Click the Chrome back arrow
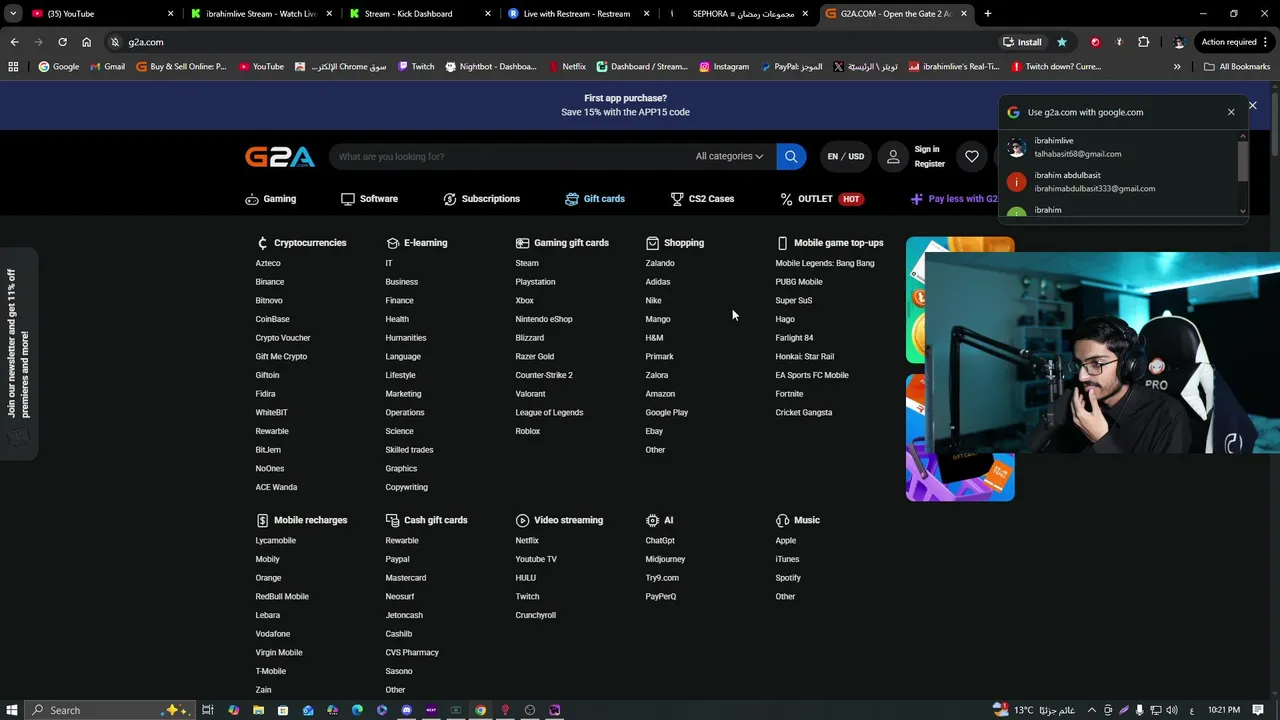The height and width of the screenshot is (720, 1280). [x=14, y=42]
